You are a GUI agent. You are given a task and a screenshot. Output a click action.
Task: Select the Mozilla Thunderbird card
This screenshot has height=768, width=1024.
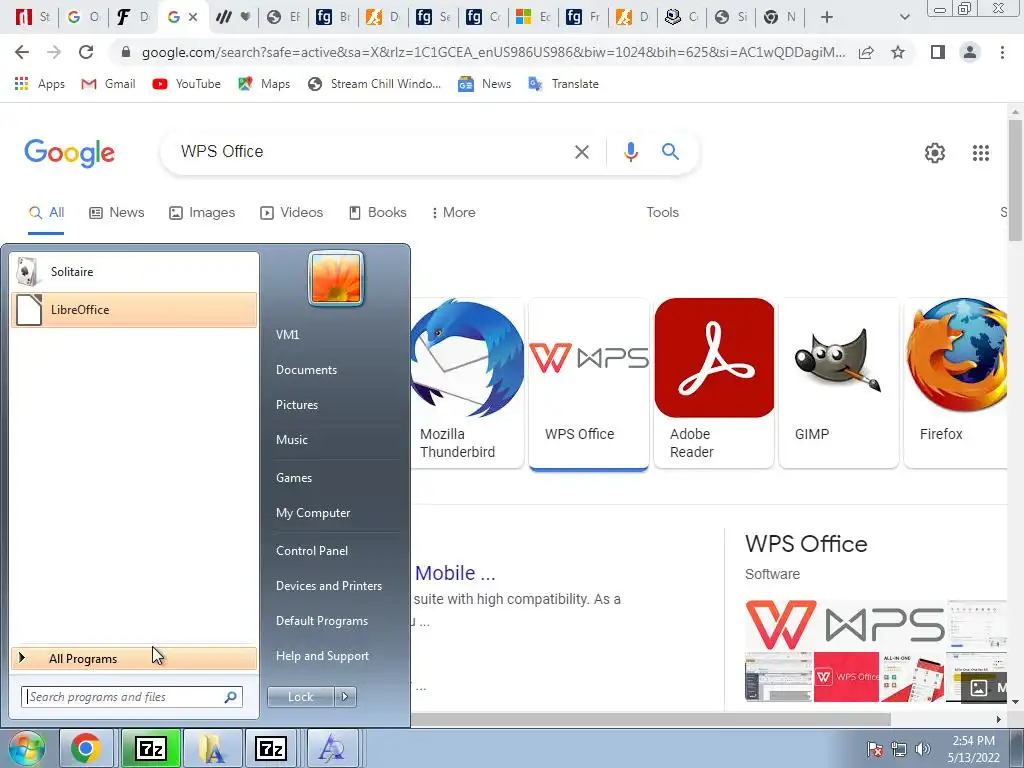coord(467,383)
